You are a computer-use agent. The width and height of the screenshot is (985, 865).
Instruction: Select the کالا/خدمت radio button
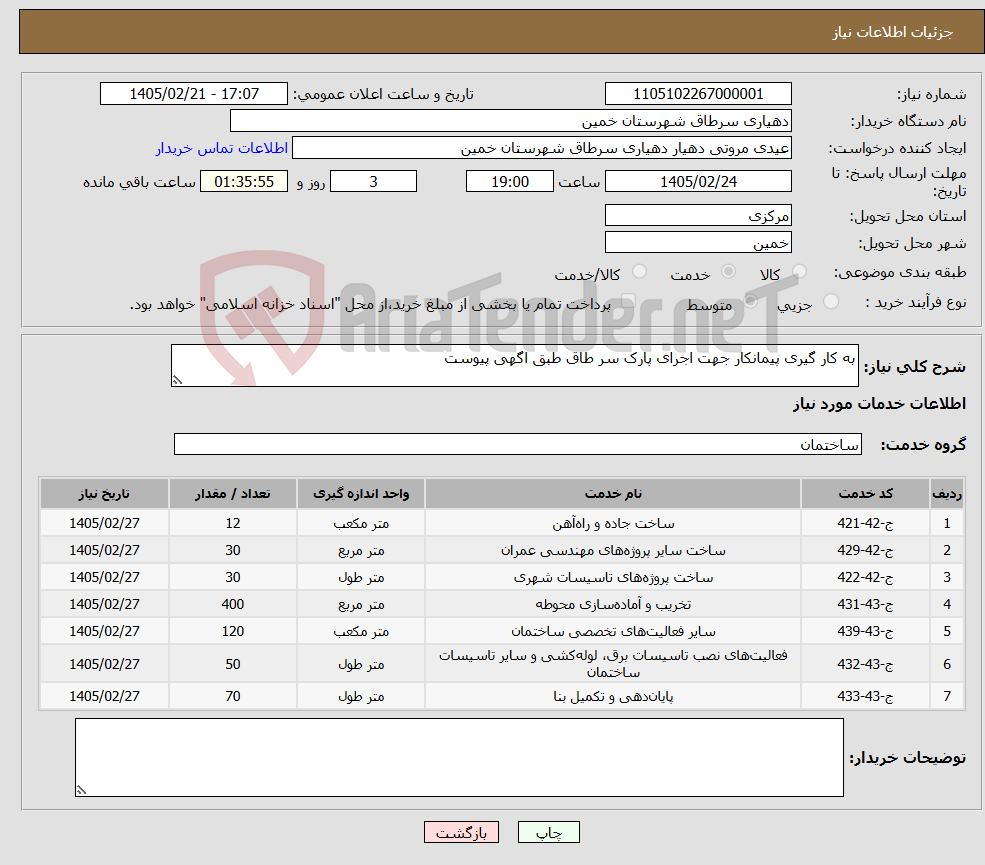pos(639,271)
